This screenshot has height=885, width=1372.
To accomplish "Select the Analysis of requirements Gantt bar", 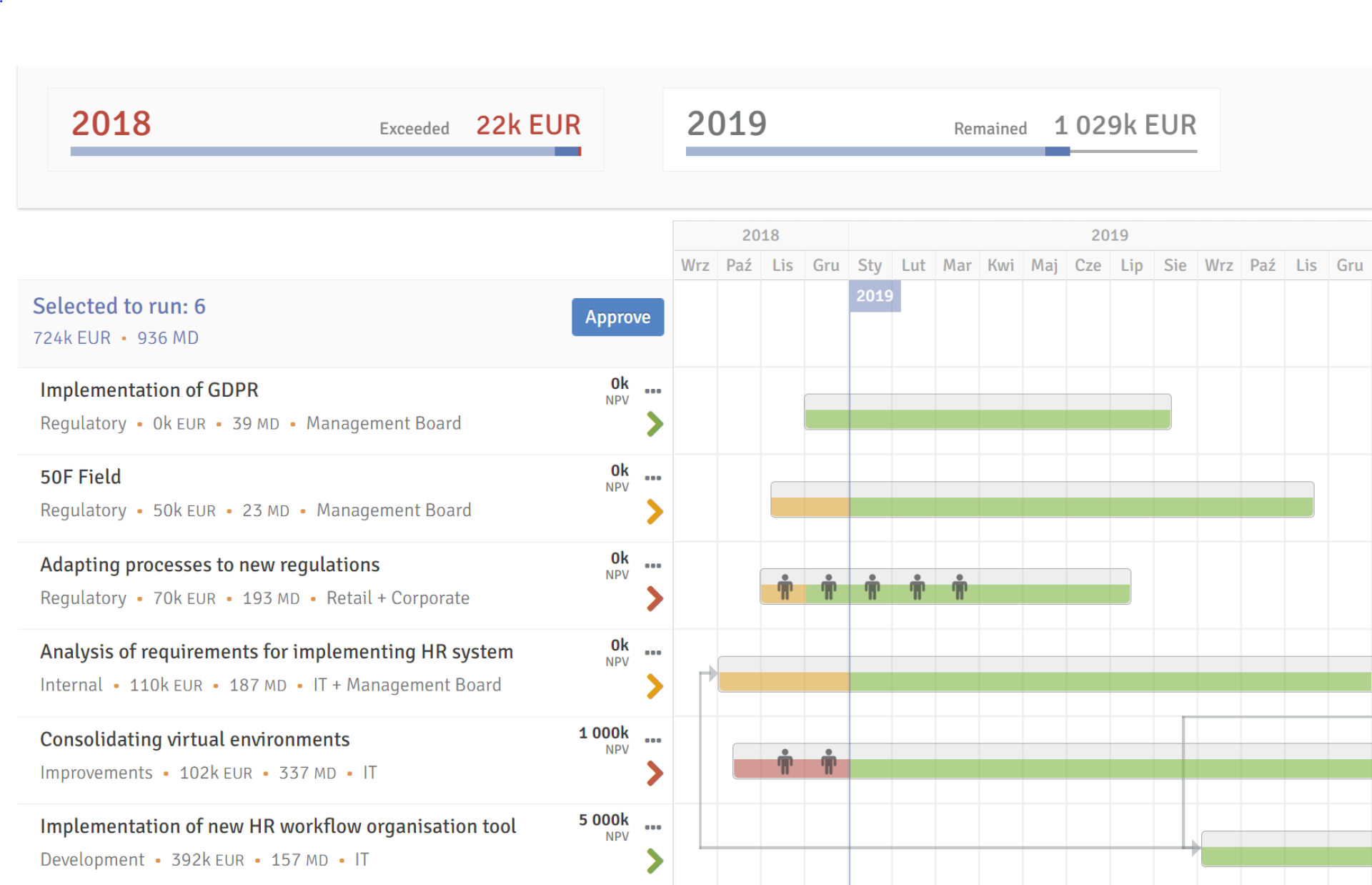I will (1045, 674).
